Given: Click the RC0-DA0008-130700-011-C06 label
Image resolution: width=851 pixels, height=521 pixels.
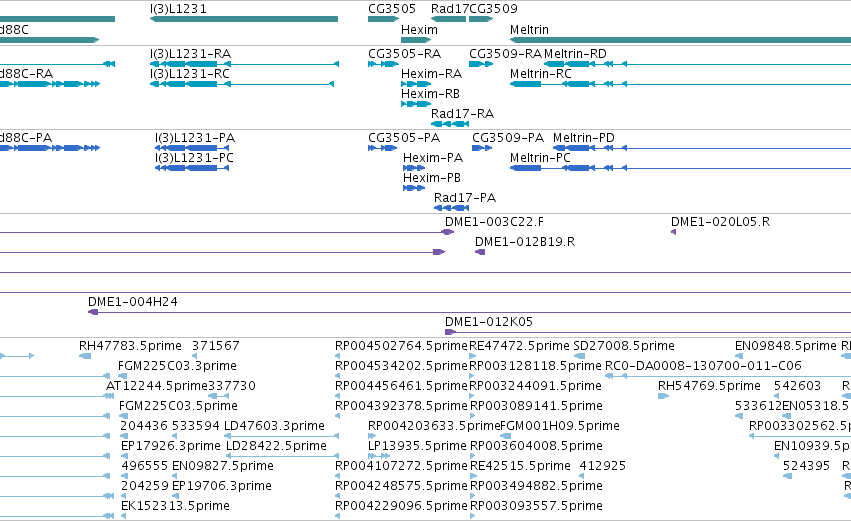Looking at the screenshot, I should coord(703,366).
